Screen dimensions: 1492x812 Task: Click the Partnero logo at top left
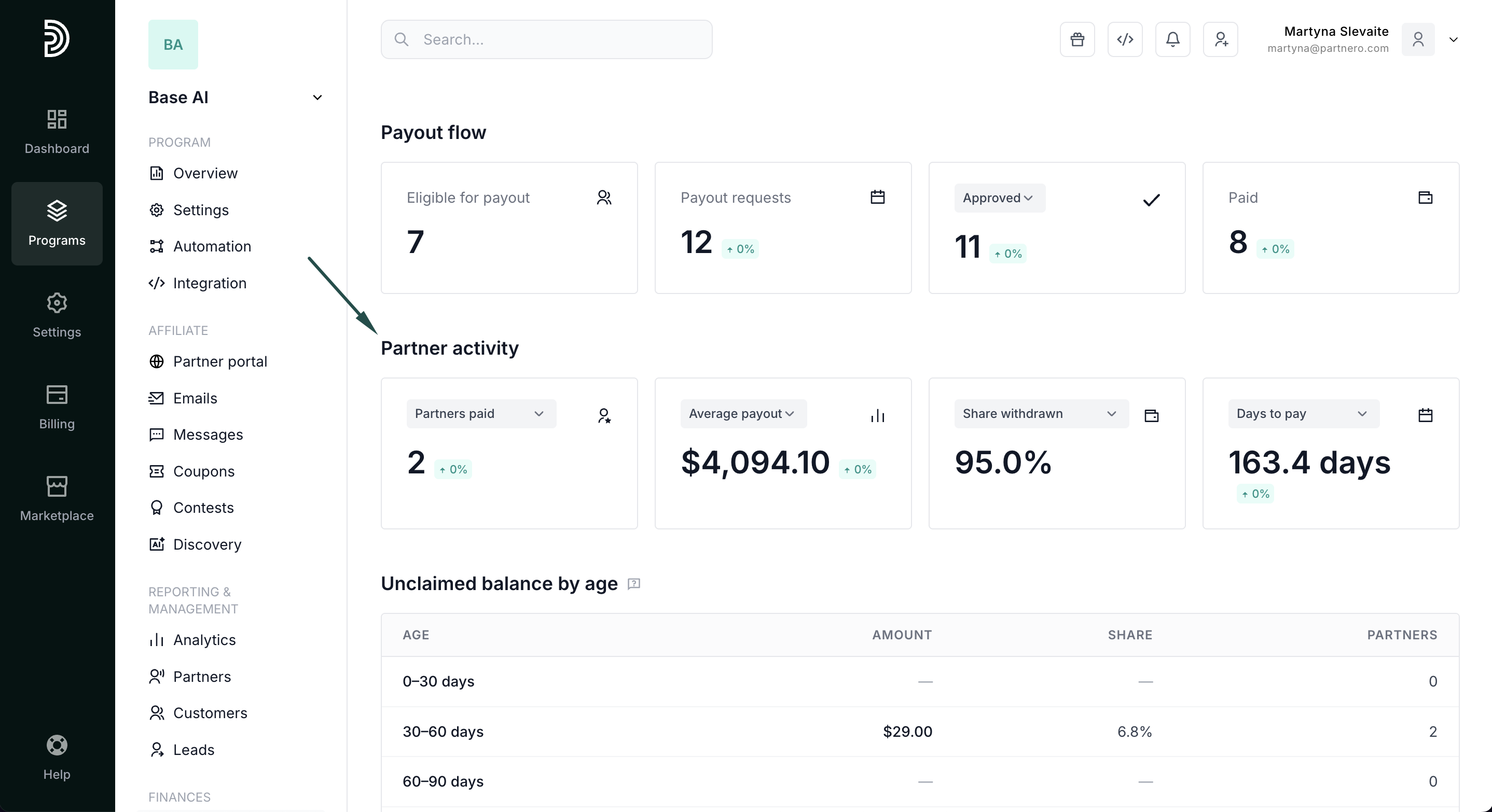point(57,38)
